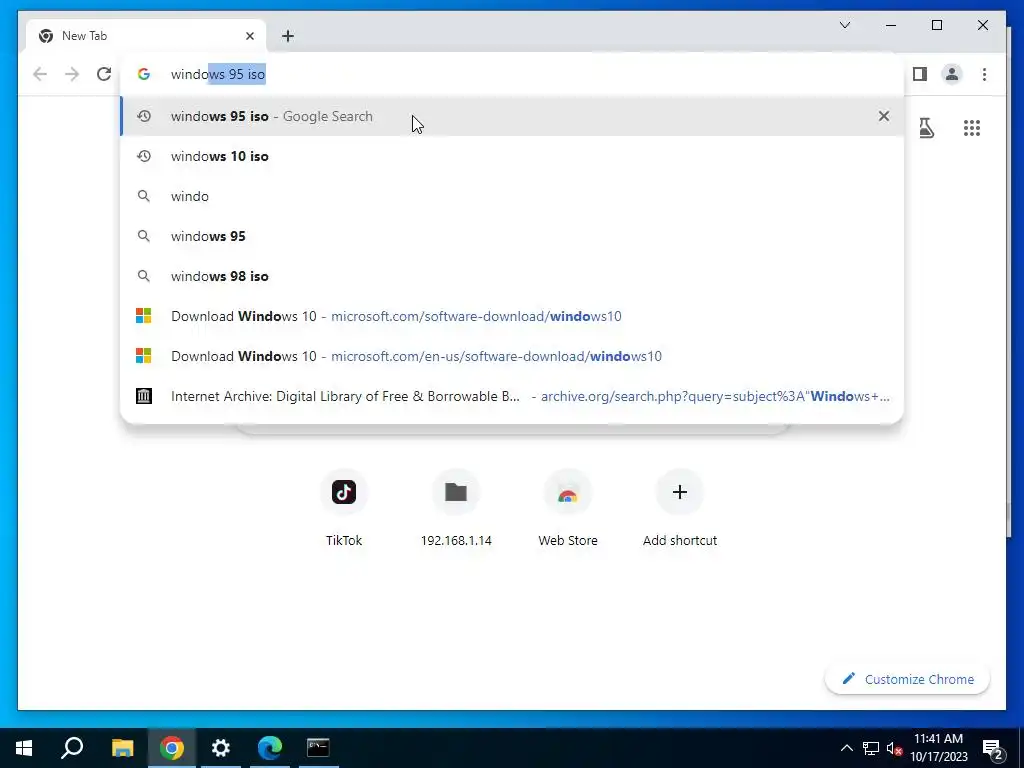This screenshot has width=1024, height=768.
Task: Select the New Tab tab
Action: 146,36
